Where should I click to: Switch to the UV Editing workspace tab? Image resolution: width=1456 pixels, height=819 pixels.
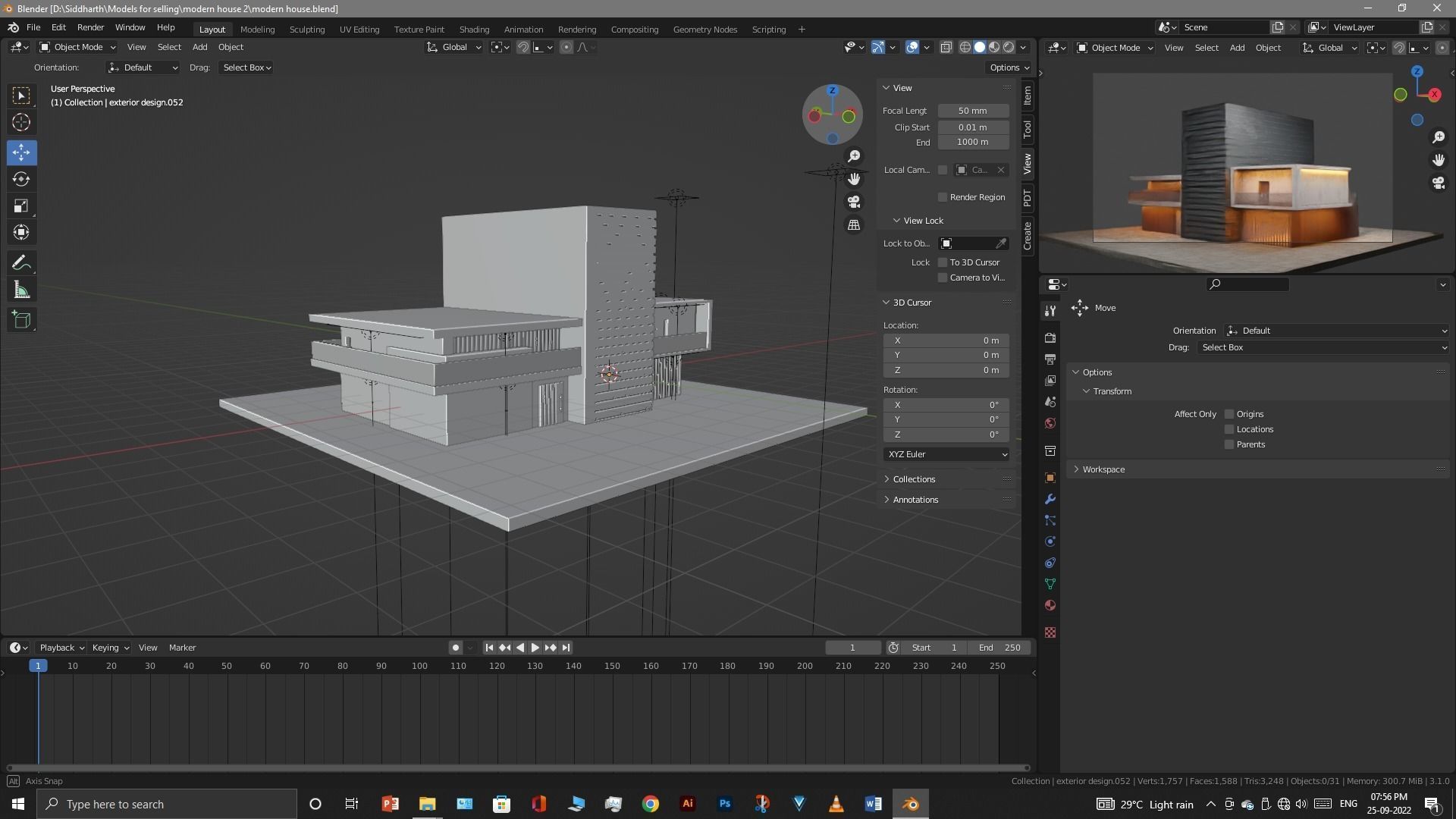click(x=359, y=30)
